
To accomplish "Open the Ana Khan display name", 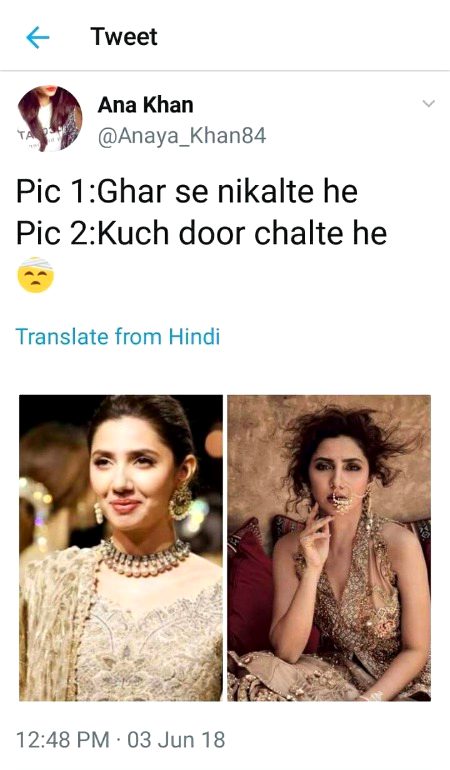I will point(145,105).
